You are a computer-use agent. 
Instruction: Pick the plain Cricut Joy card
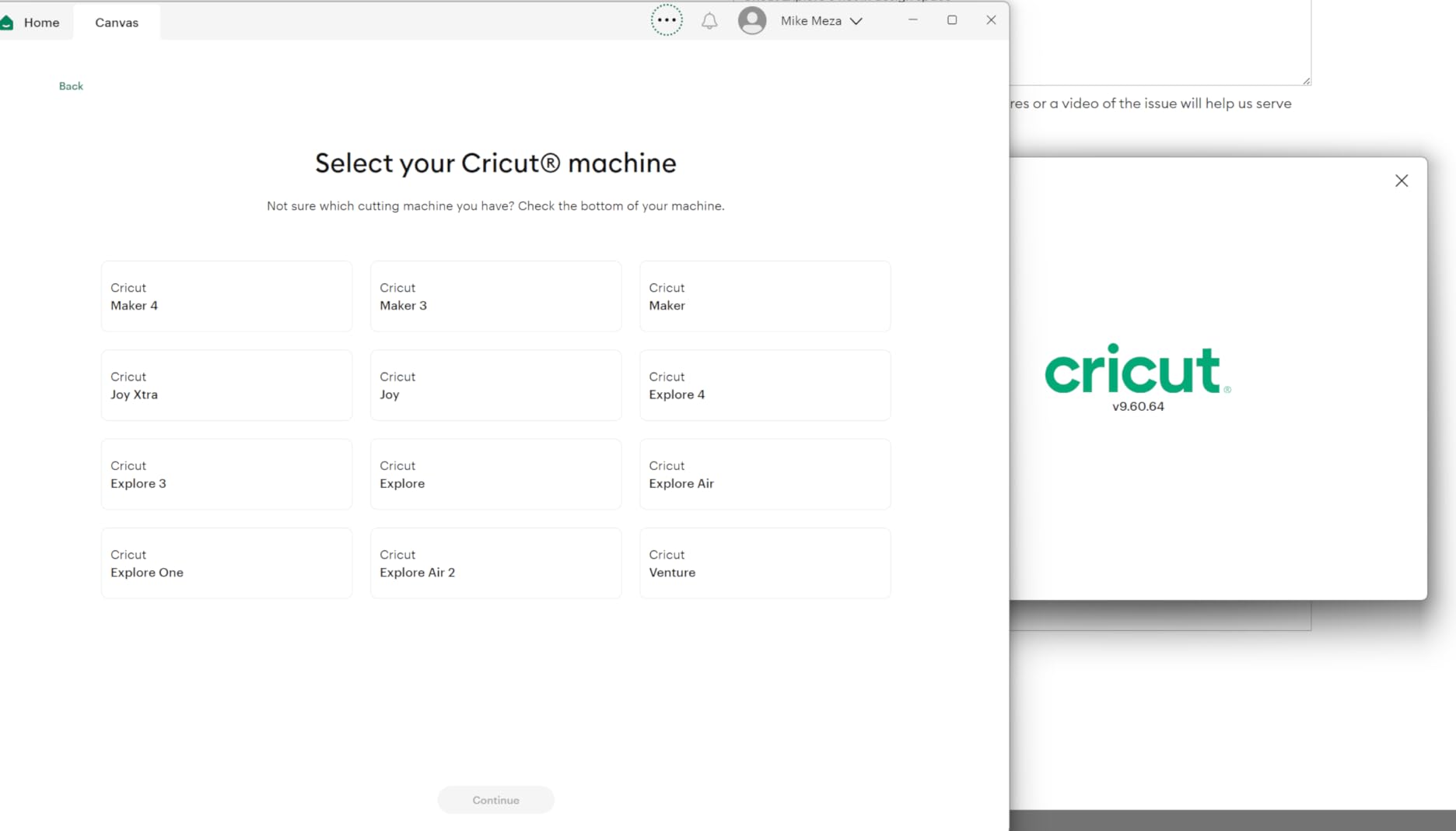[495, 385]
